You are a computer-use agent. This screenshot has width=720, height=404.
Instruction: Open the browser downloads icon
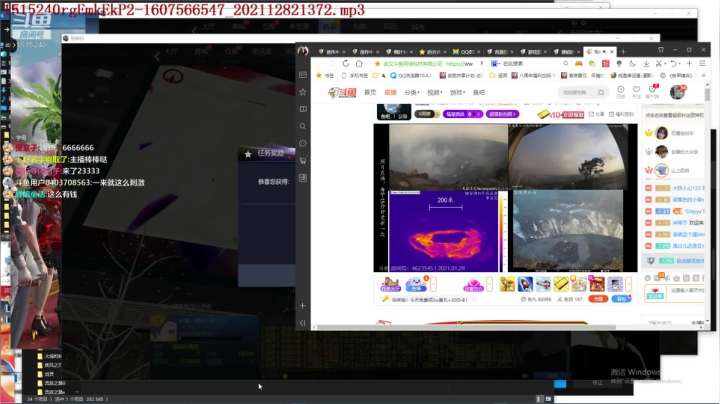point(646,63)
